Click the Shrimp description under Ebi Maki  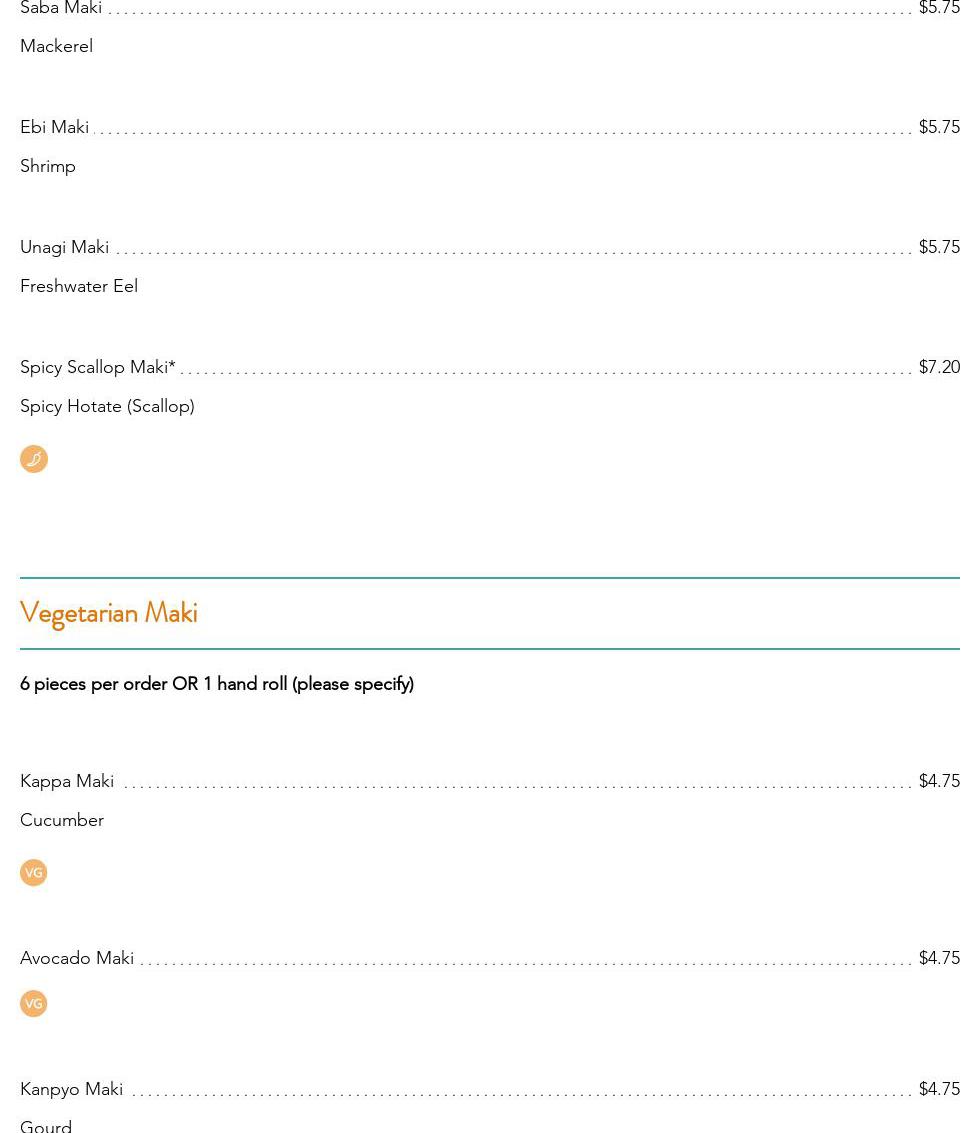tap(48, 166)
